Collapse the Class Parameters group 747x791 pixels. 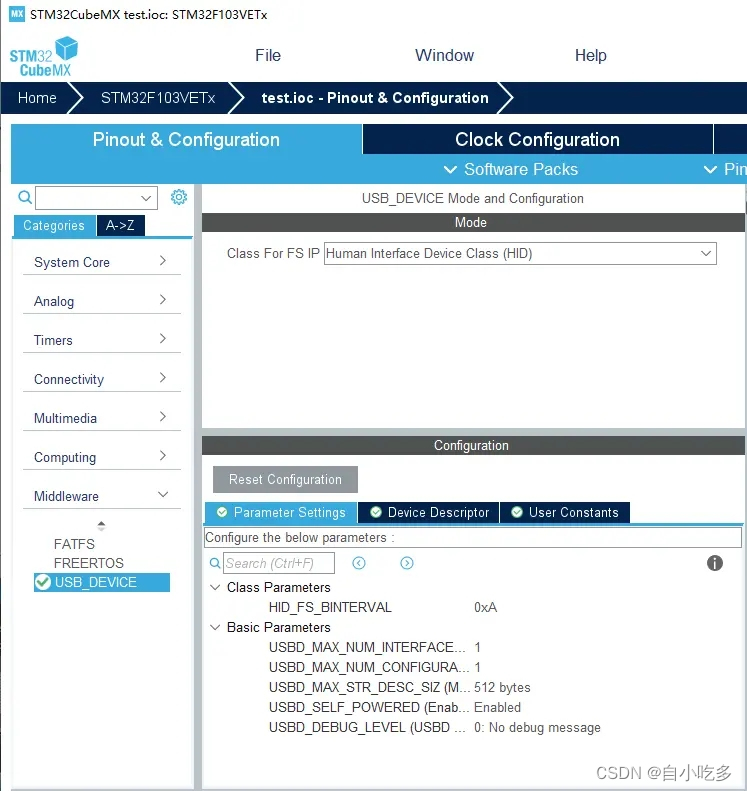[215, 587]
